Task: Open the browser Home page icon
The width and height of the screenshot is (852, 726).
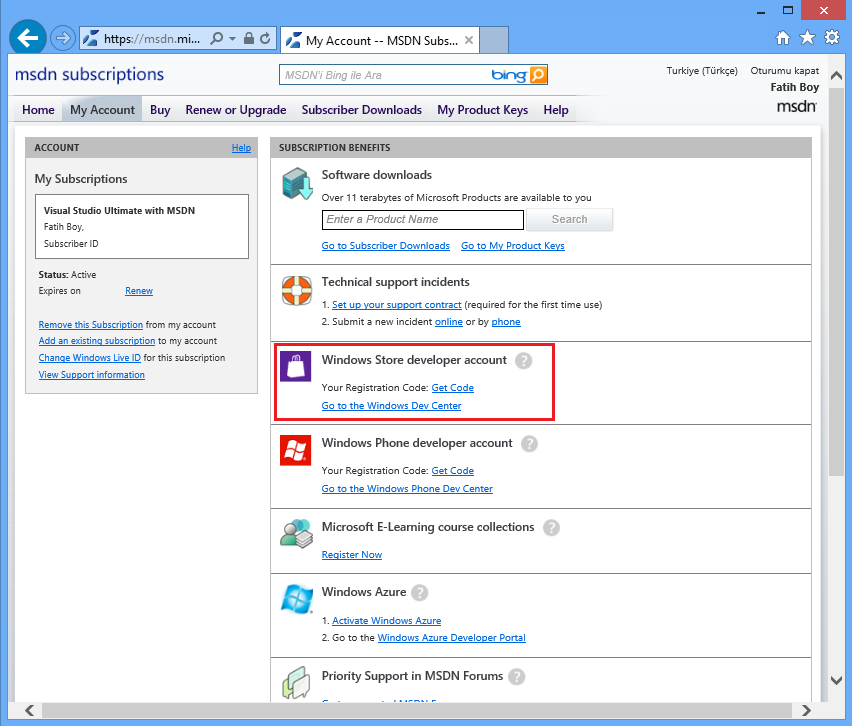Action: click(783, 38)
